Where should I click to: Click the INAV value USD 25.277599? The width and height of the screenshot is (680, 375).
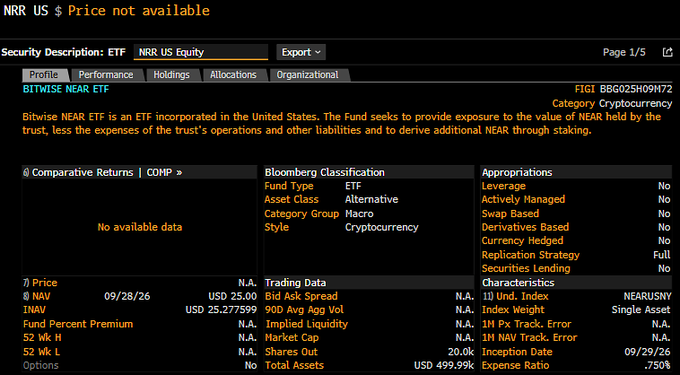click(x=221, y=310)
